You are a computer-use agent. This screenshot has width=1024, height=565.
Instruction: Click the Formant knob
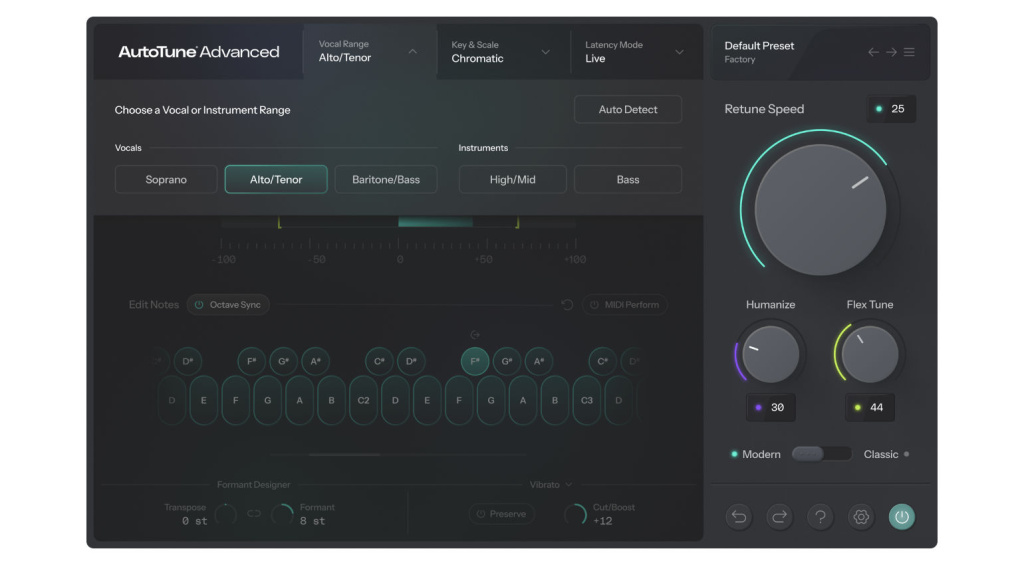(x=282, y=515)
